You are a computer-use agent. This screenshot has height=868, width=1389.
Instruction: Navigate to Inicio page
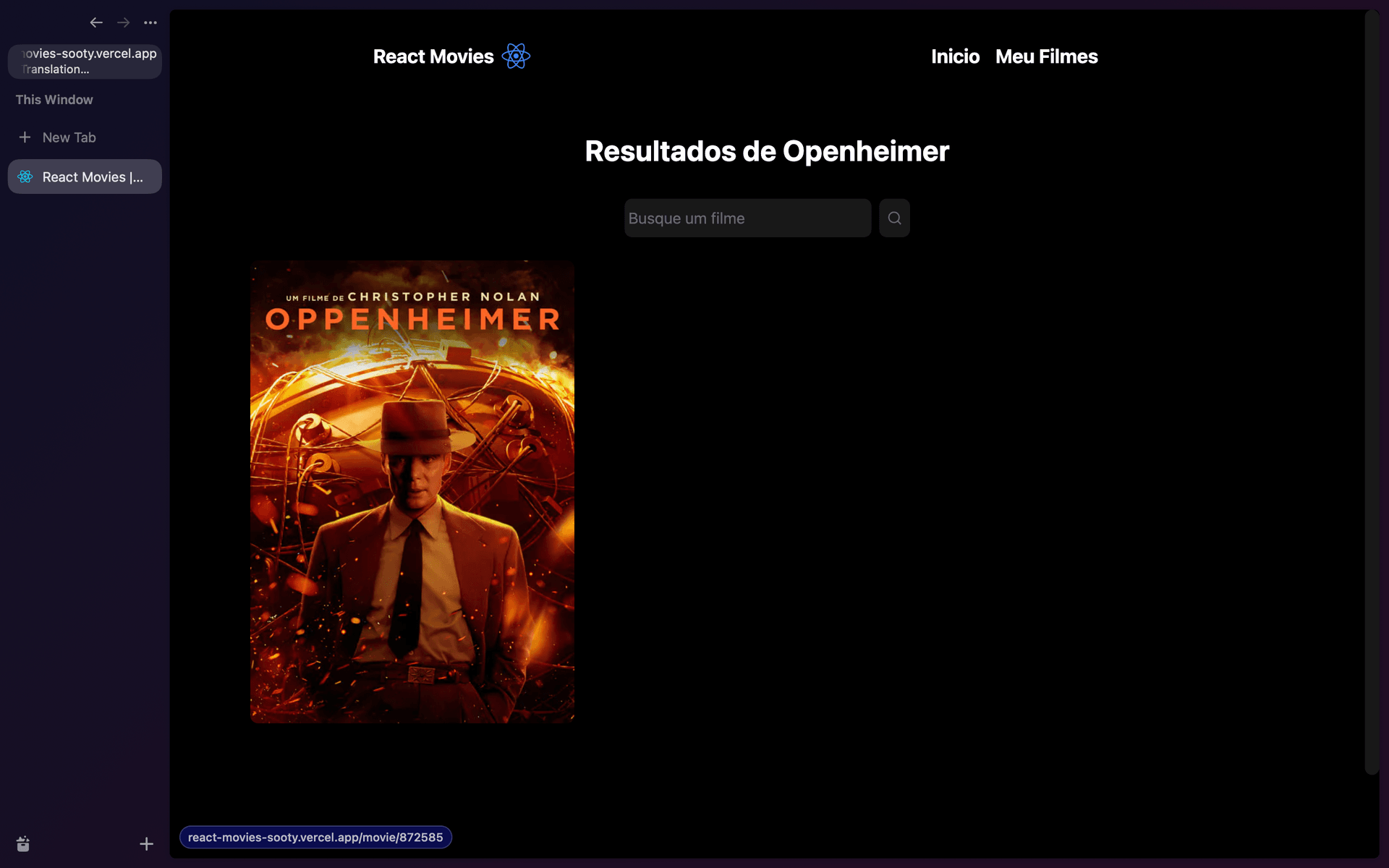point(955,56)
